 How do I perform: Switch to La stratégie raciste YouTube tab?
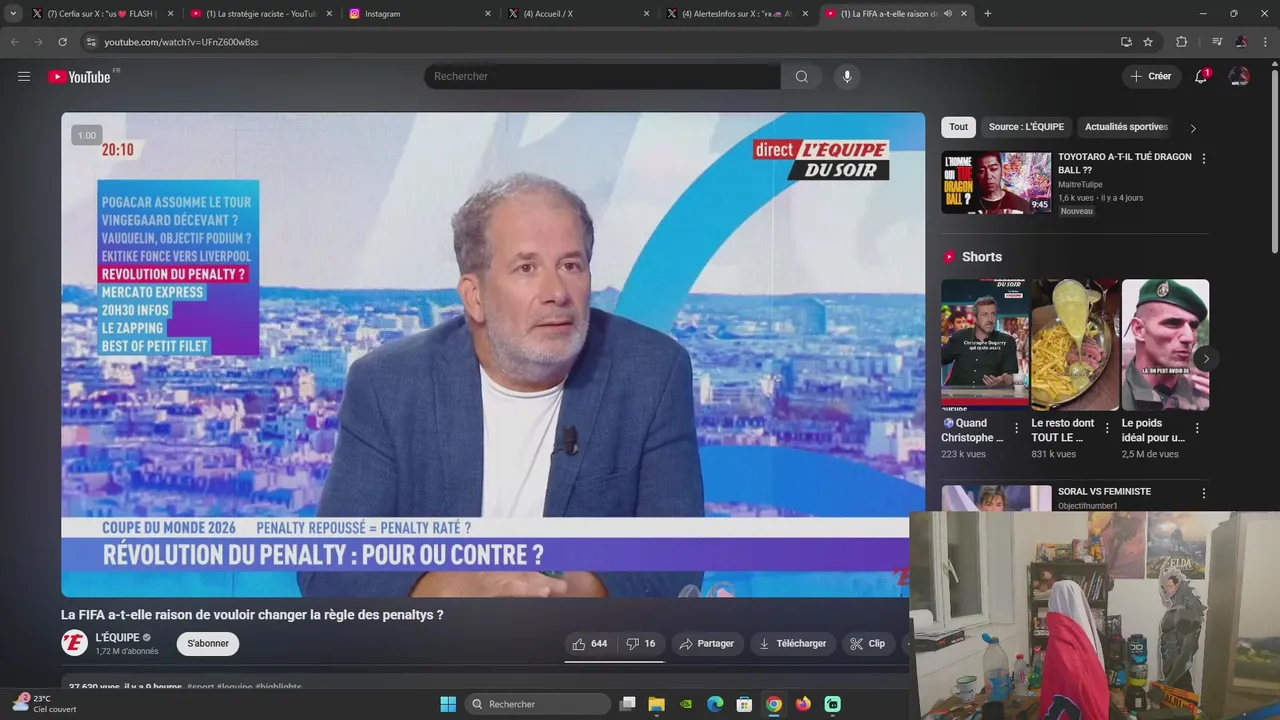260,14
